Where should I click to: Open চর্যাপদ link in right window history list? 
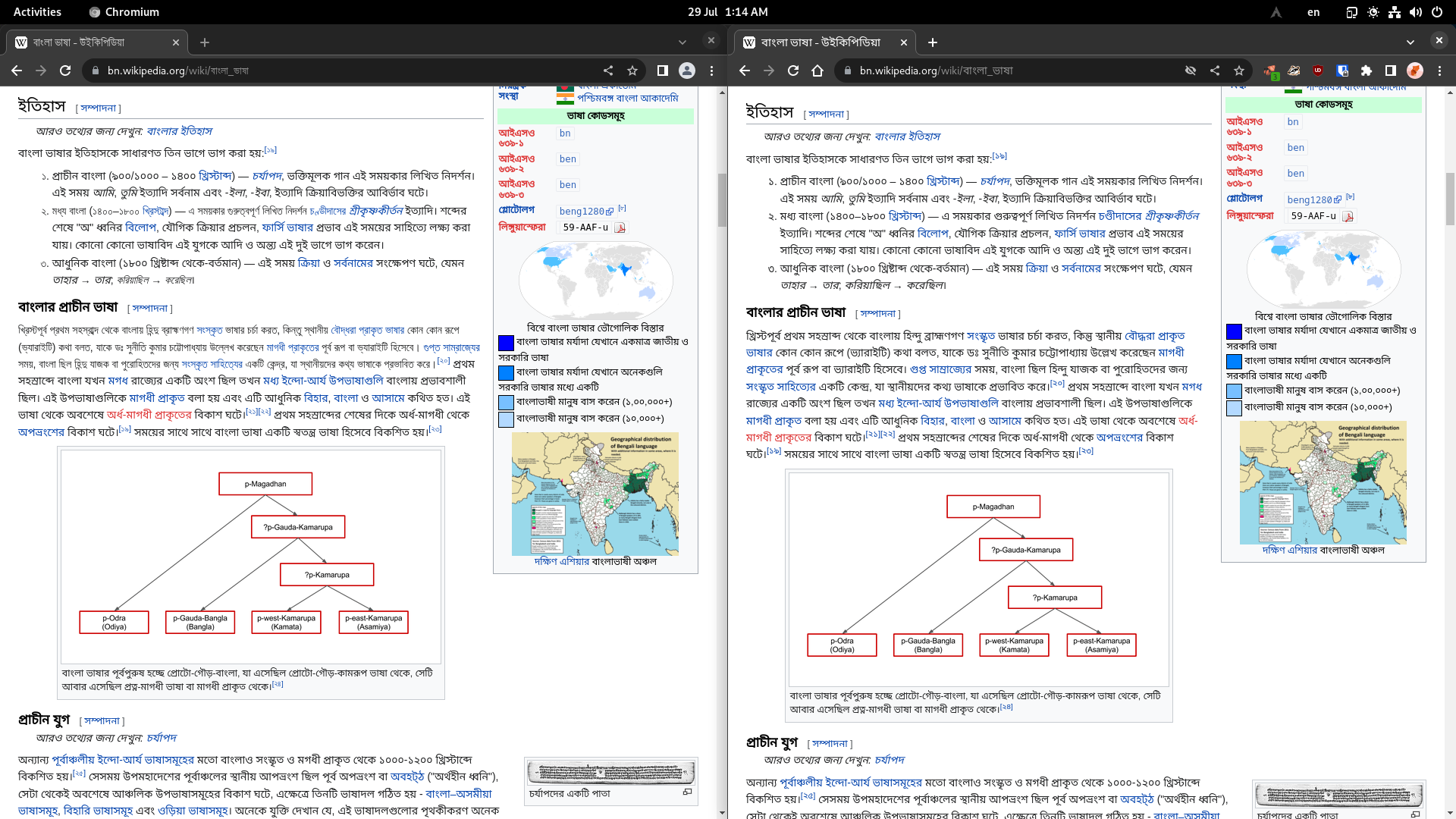click(995, 181)
